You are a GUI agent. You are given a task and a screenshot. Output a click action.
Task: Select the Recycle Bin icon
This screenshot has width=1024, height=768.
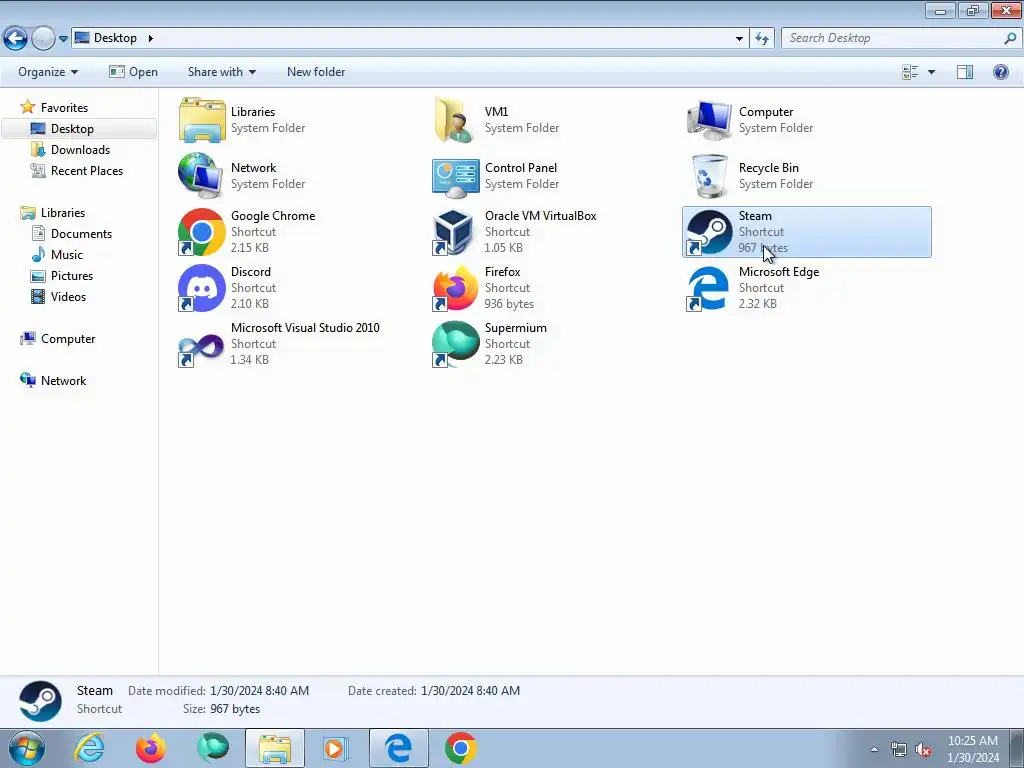(x=710, y=176)
